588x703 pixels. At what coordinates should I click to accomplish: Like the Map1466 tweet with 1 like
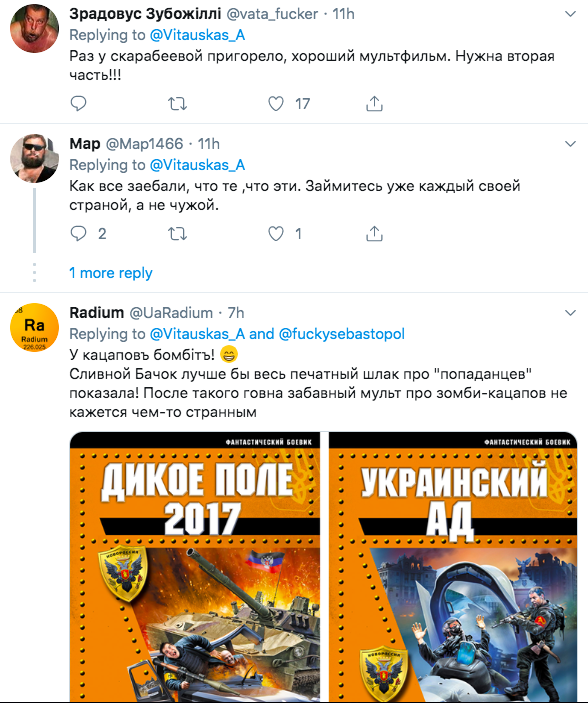click(x=276, y=234)
